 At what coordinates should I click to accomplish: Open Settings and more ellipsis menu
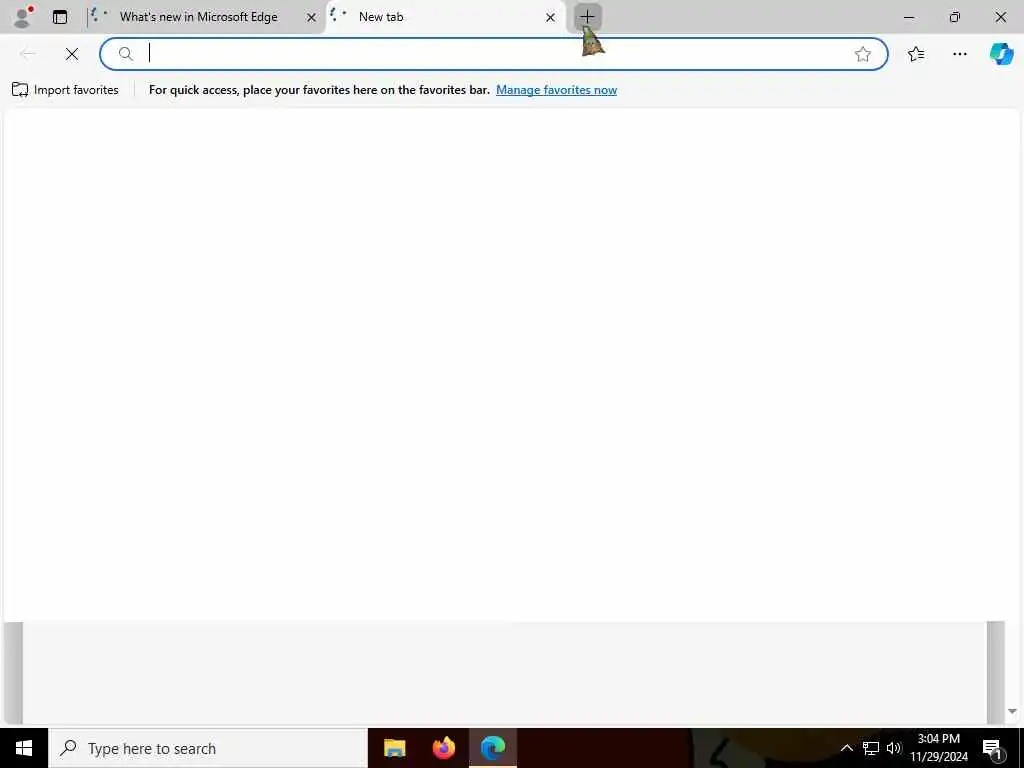[x=959, y=54]
